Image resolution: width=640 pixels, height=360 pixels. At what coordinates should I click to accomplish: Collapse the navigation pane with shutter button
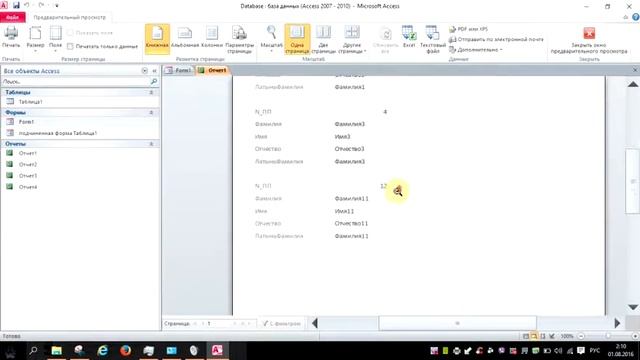[154, 71]
